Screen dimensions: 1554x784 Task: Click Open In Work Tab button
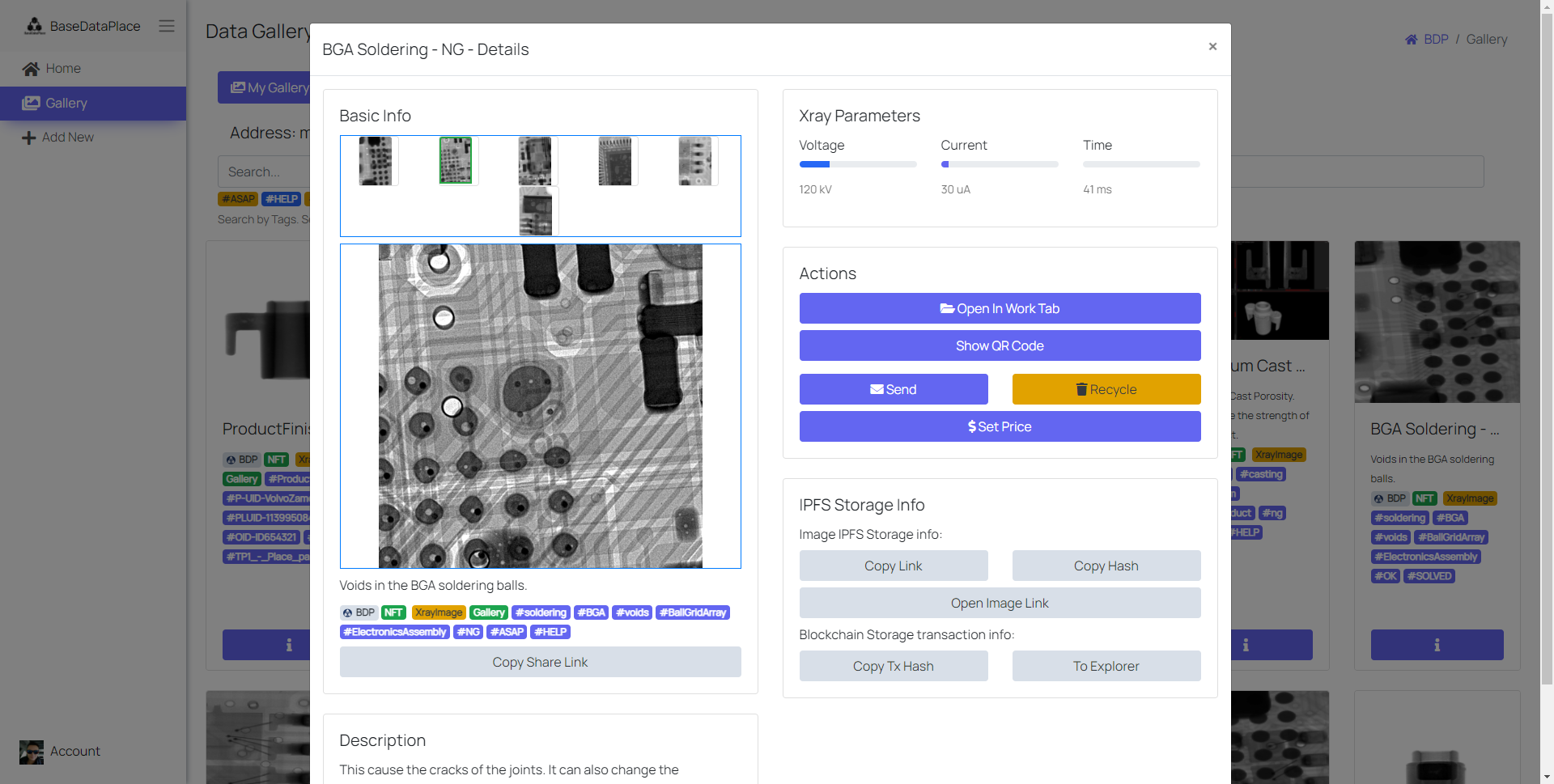click(1000, 309)
